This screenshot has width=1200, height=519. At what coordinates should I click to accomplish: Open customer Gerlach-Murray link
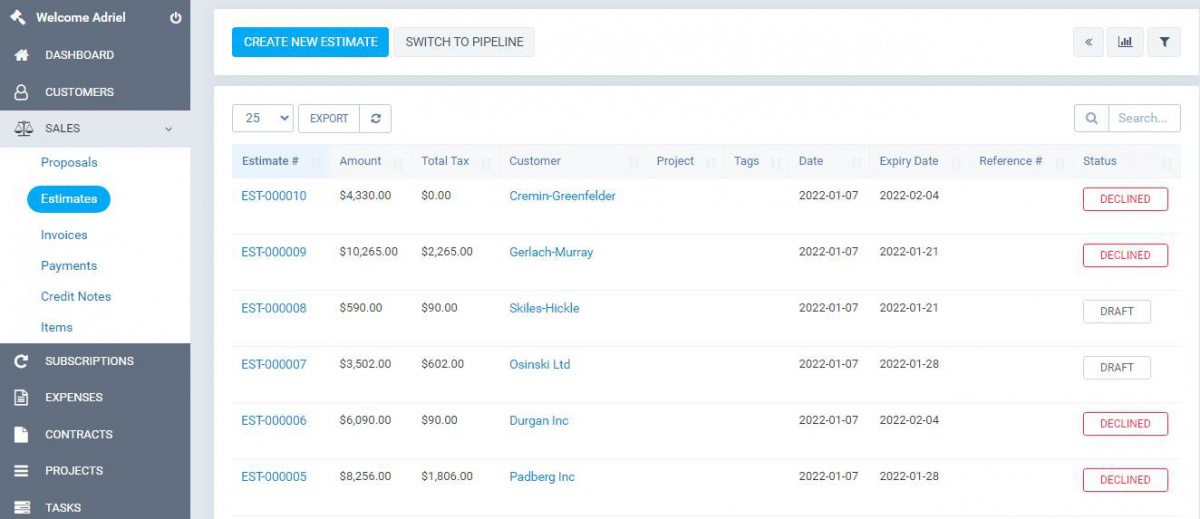[x=551, y=252]
